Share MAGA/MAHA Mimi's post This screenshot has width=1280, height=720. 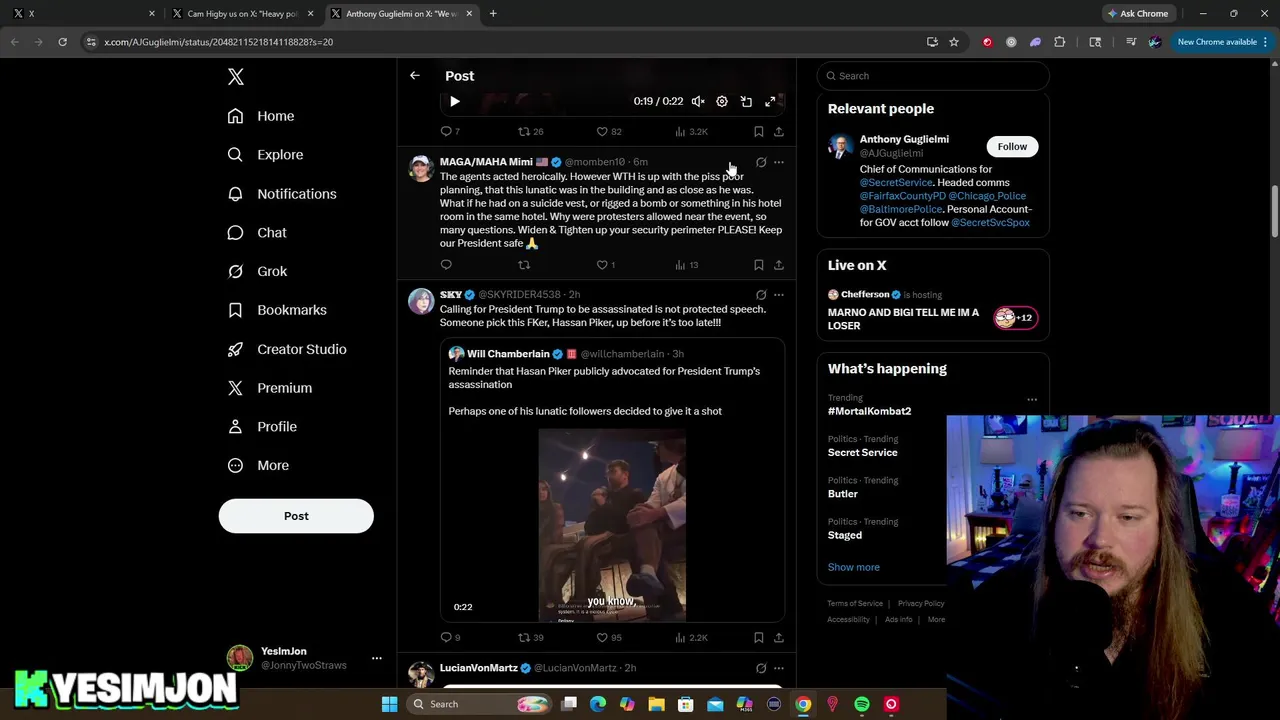pos(779,265)
